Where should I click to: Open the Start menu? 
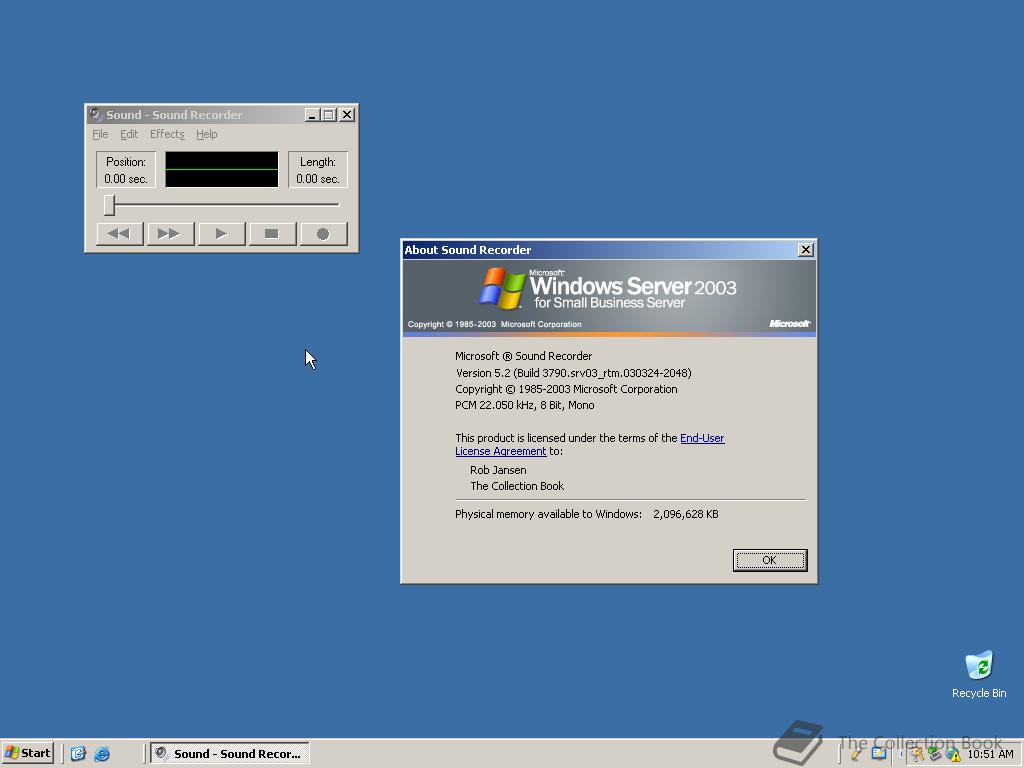(27, 753)
